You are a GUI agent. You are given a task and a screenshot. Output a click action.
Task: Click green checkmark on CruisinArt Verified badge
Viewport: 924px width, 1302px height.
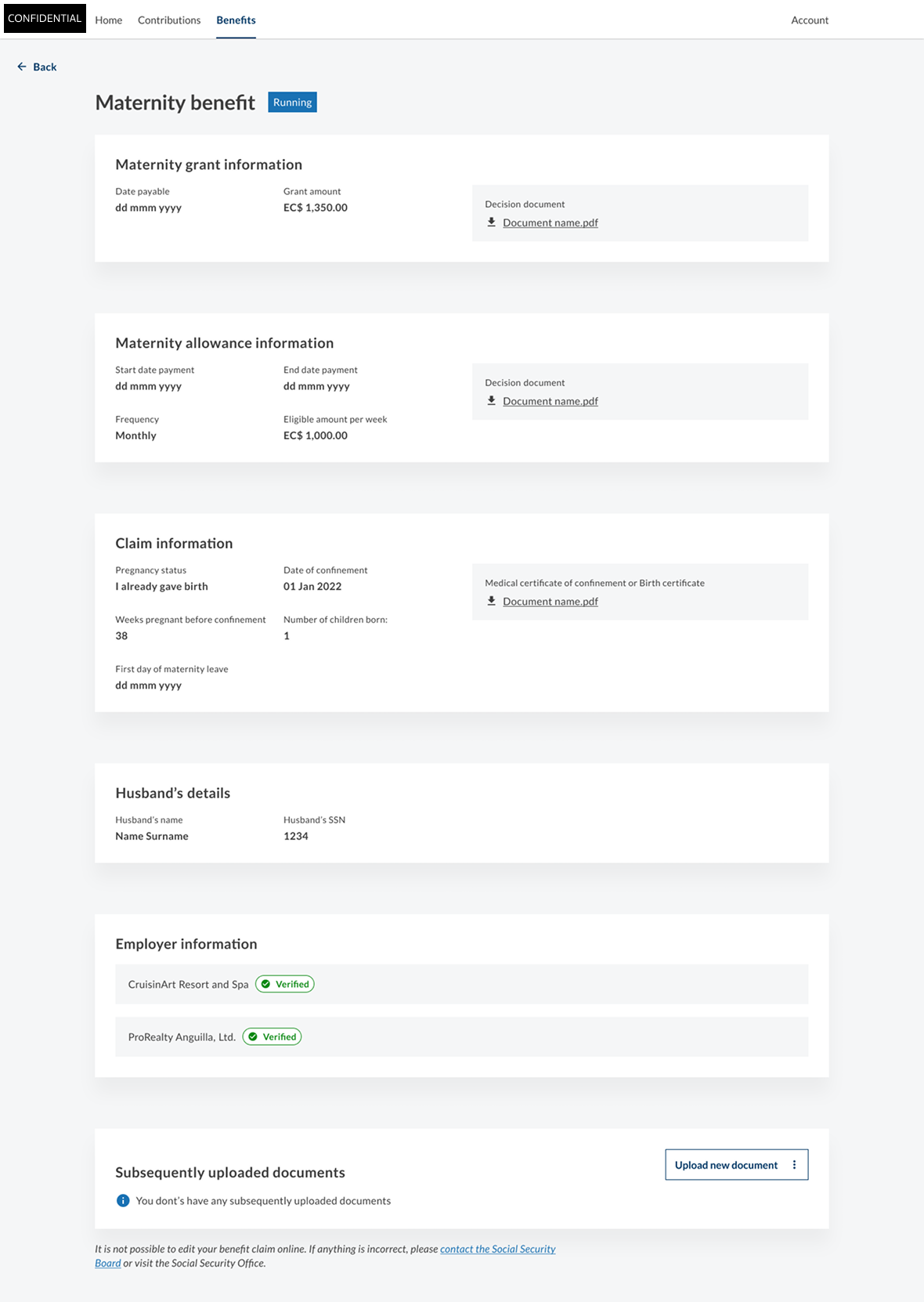point(265,985)
